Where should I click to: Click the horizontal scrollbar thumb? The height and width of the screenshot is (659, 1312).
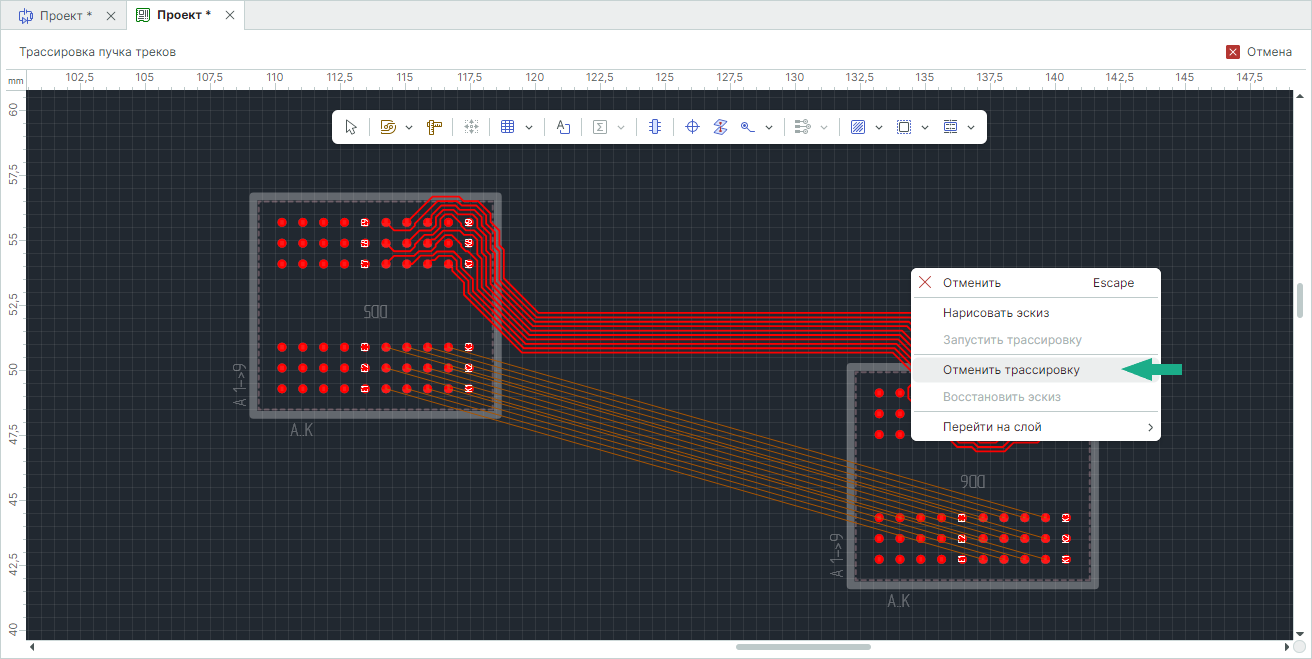[x=803, y=647]
